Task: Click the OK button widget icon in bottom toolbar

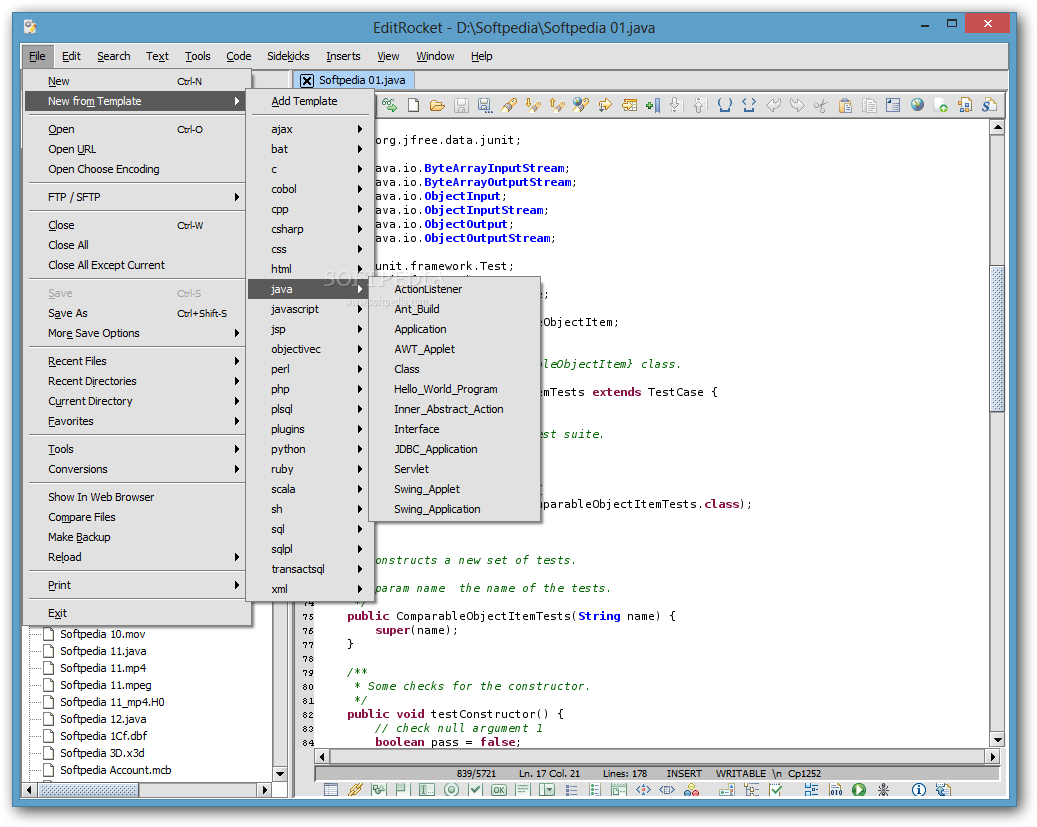Action: click(x=499, y=789)
